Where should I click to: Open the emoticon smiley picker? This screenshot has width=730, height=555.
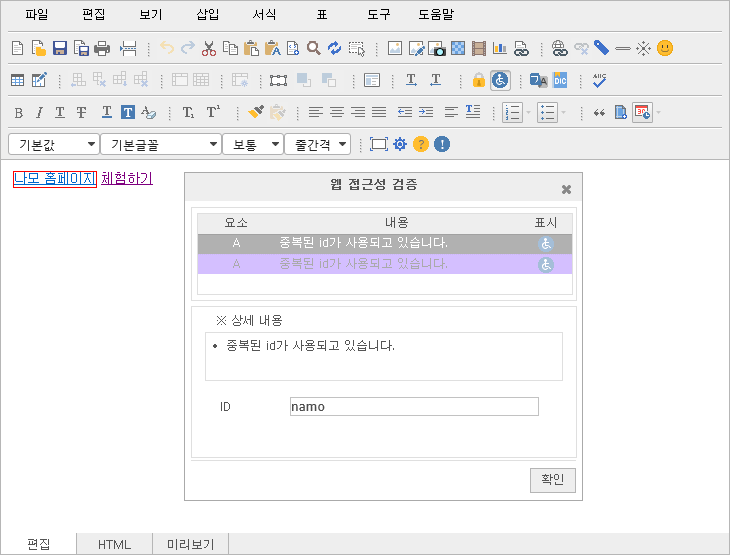pos(665,48)
